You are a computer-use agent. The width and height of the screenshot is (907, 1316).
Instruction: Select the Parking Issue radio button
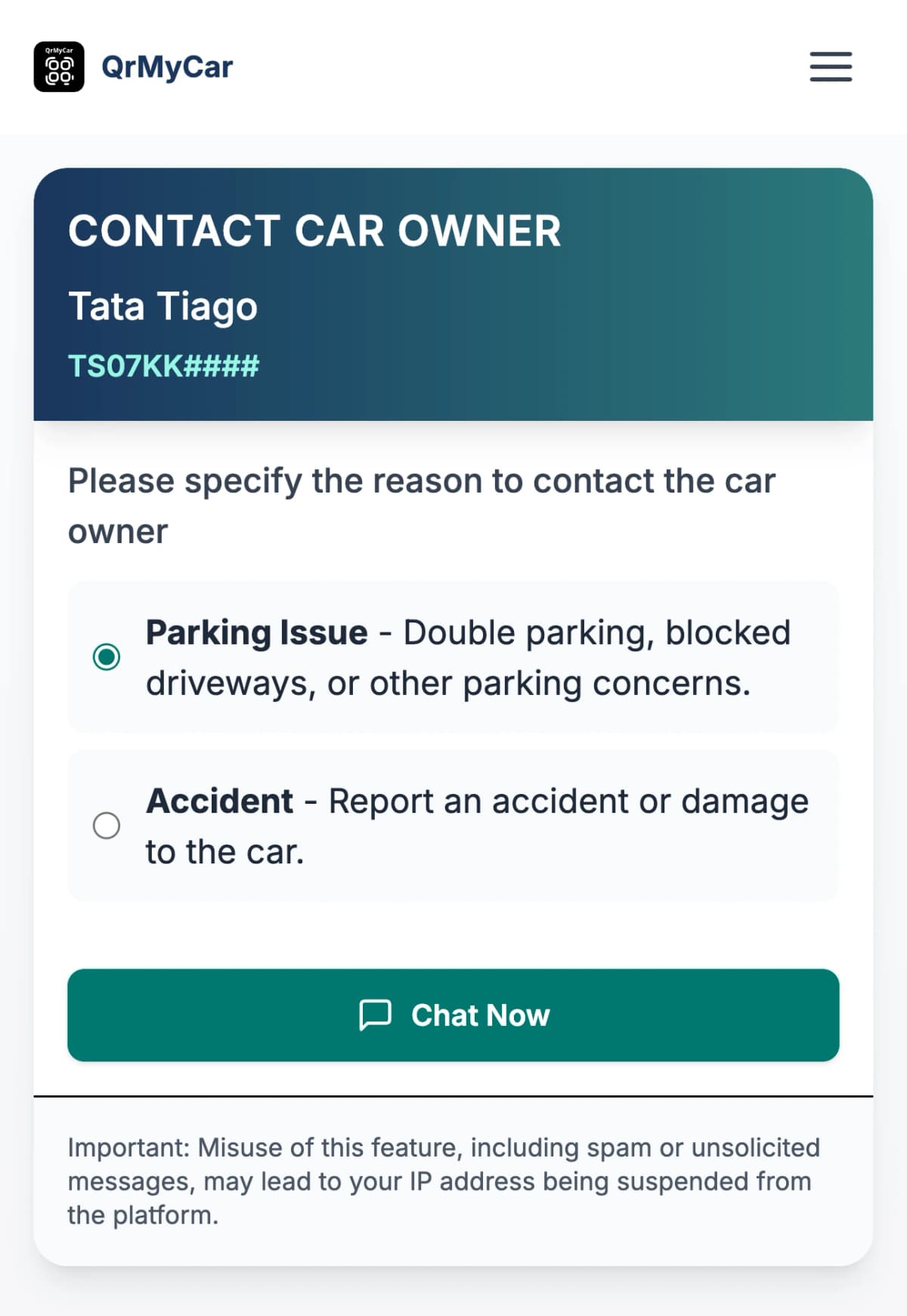(x=107, y=656)
